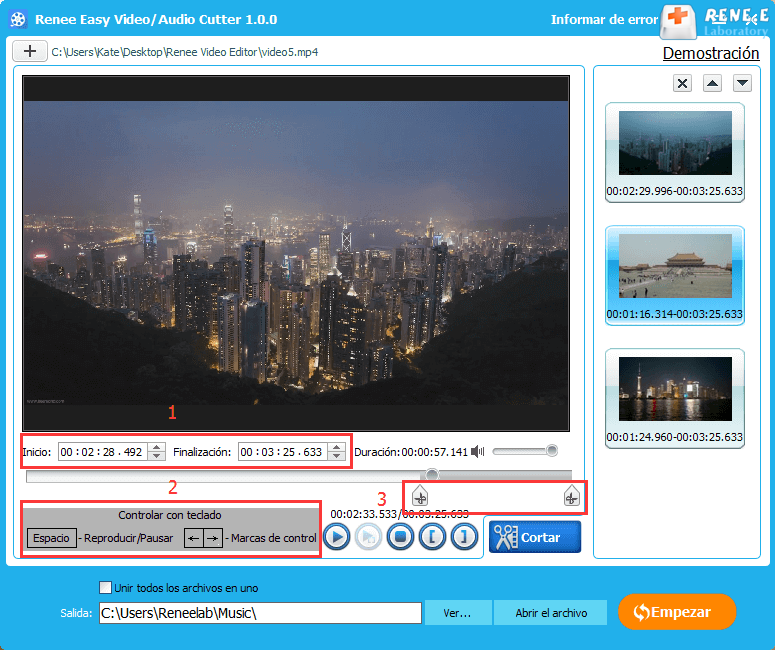Screen dimensions: 775x650
Task: Mute audio using the speaker icon
Action: 477,451
